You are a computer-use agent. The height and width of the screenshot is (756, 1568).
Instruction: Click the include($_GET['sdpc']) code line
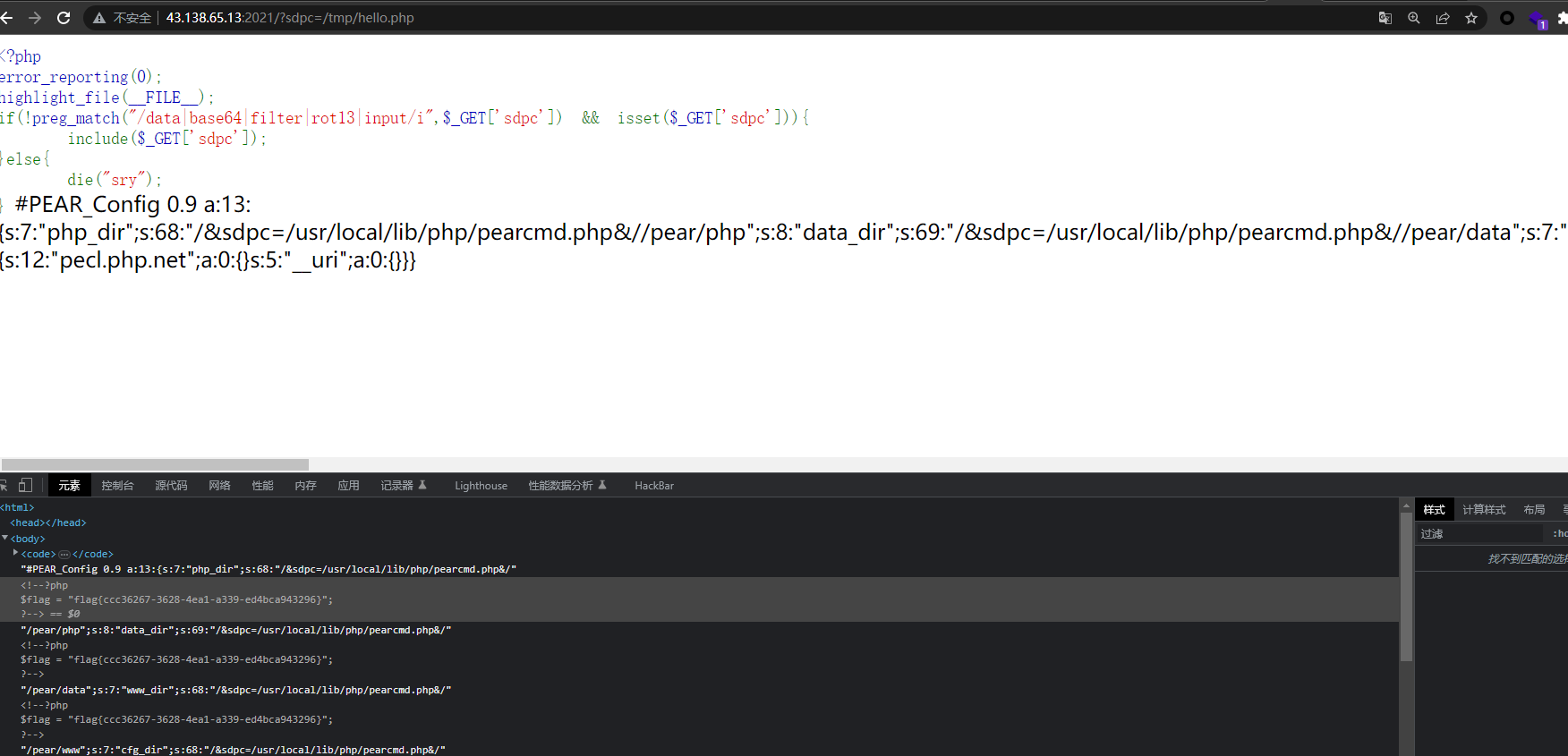[x=166, y=139]
